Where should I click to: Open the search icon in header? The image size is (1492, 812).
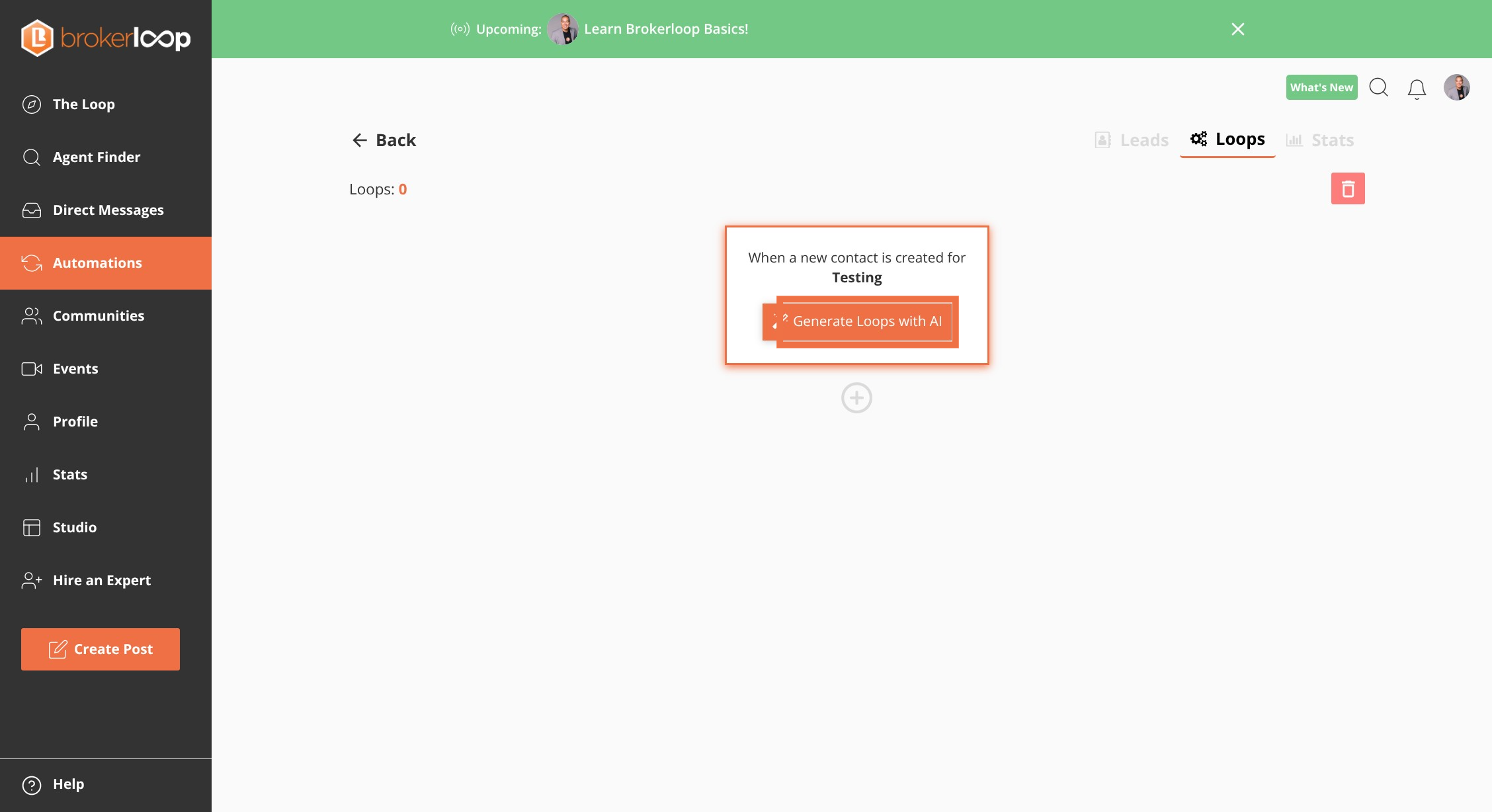pos(1379,87)
